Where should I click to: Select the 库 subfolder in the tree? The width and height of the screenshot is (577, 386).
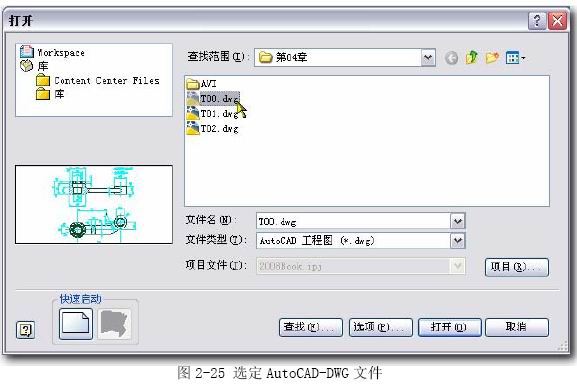50,94
